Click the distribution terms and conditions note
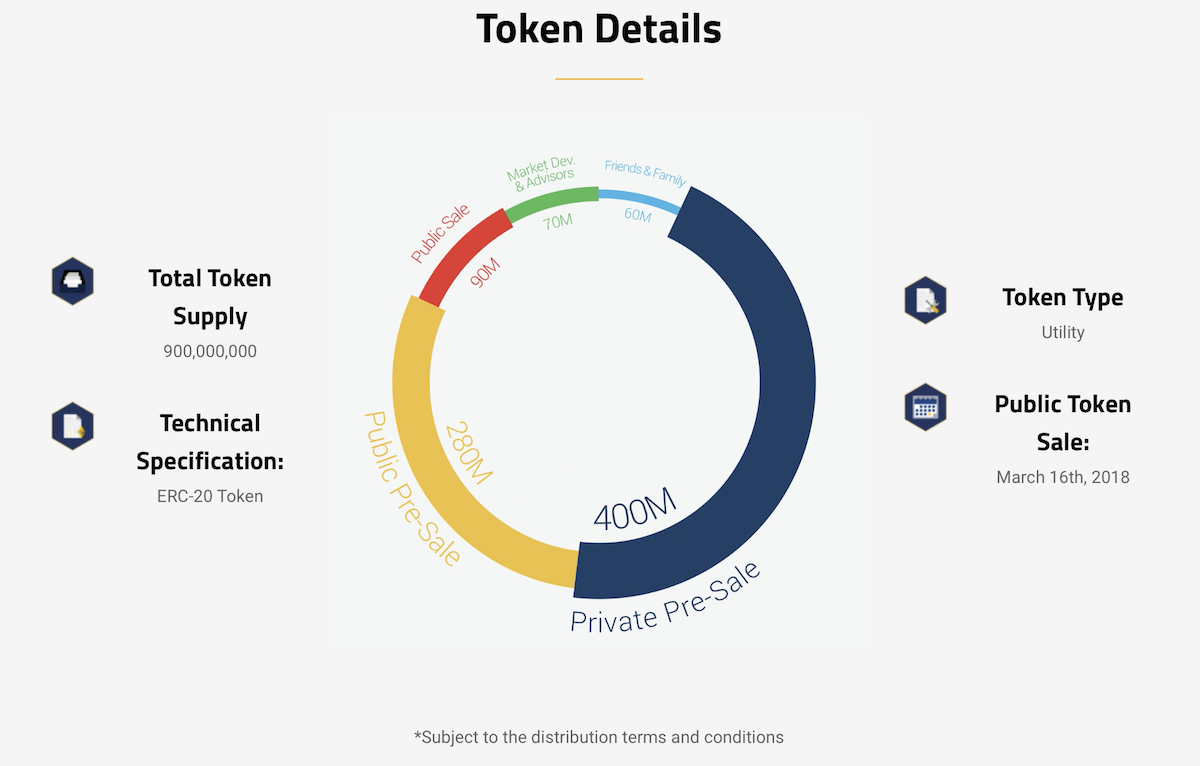1200x766 pixels. coord(599,737)
